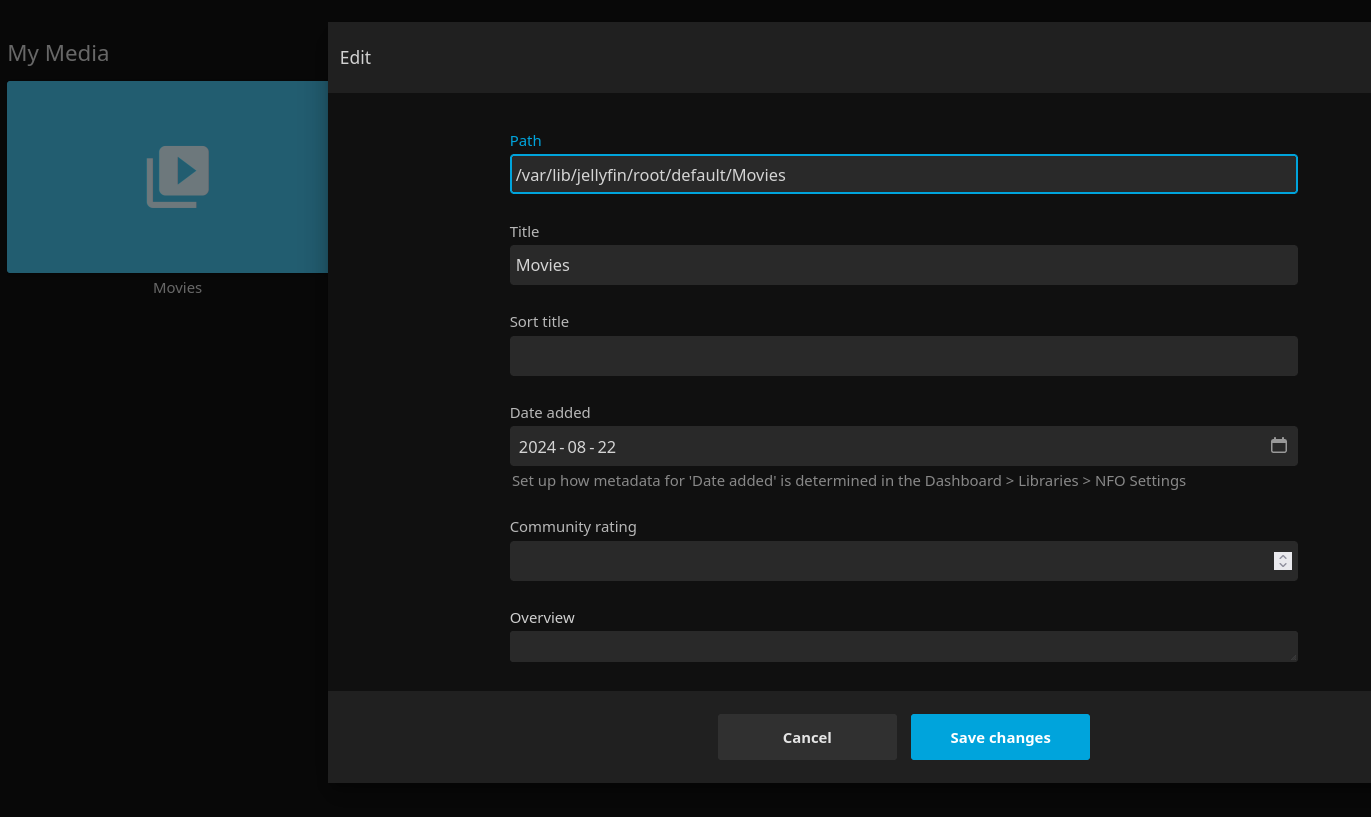
Task: Decrease Community rating with the down arrow
Action: point(1283,566)
